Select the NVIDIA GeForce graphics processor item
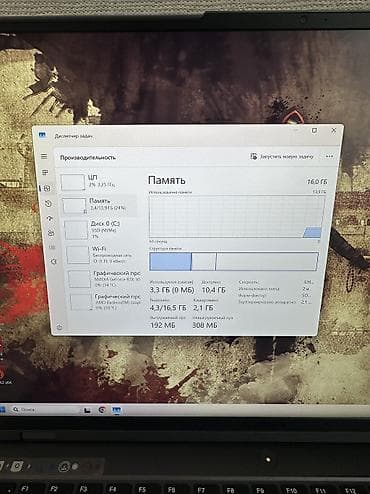The image size is (370, 494). click(105, 279)
